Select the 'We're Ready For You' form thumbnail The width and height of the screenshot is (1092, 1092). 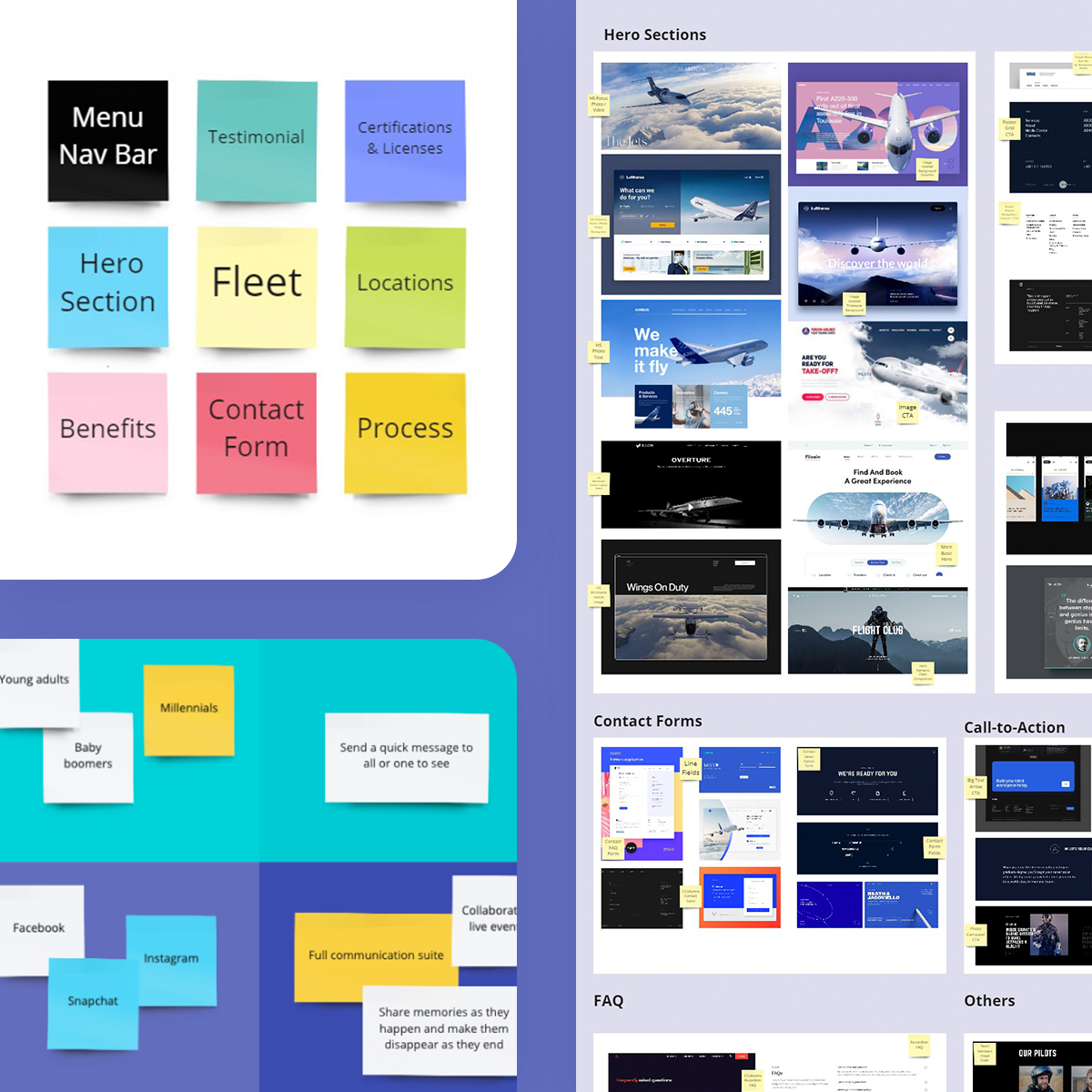[x=866, y=781]
